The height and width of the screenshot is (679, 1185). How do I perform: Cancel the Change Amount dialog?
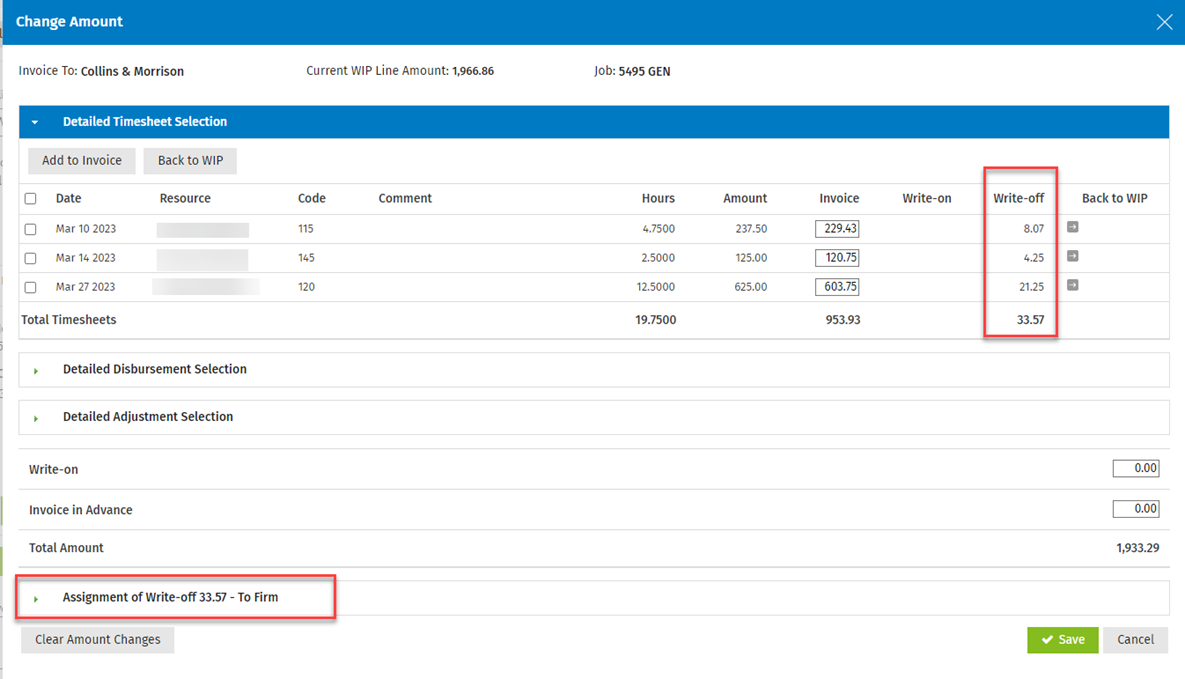pos(1135,640)
